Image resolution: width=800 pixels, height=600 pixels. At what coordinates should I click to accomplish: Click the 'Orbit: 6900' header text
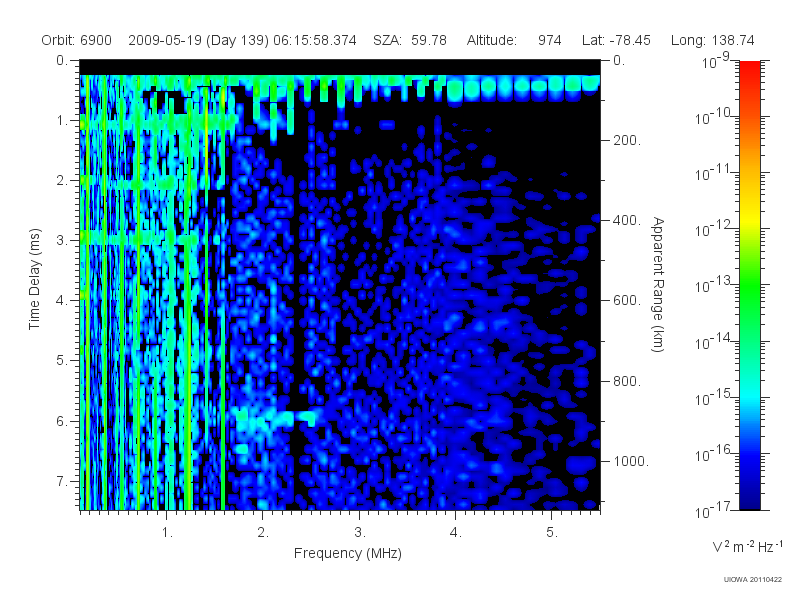[77, 40]
